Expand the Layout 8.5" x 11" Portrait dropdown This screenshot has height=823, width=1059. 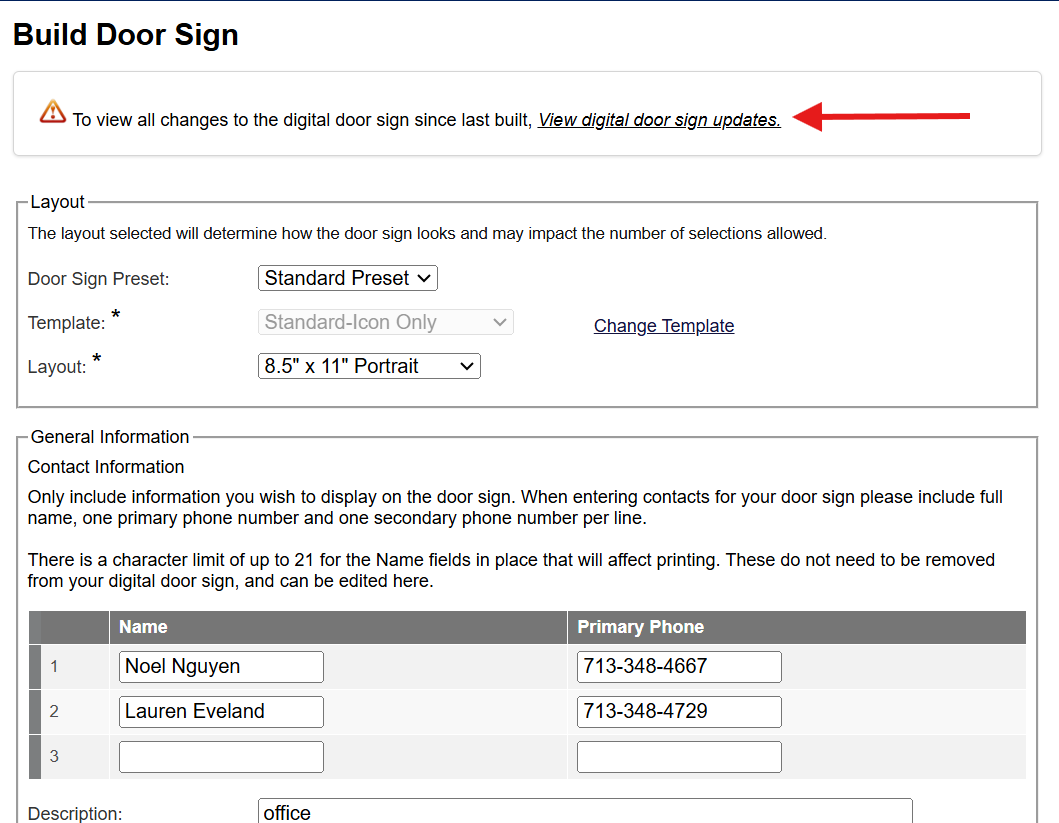[x=369, y=366]
